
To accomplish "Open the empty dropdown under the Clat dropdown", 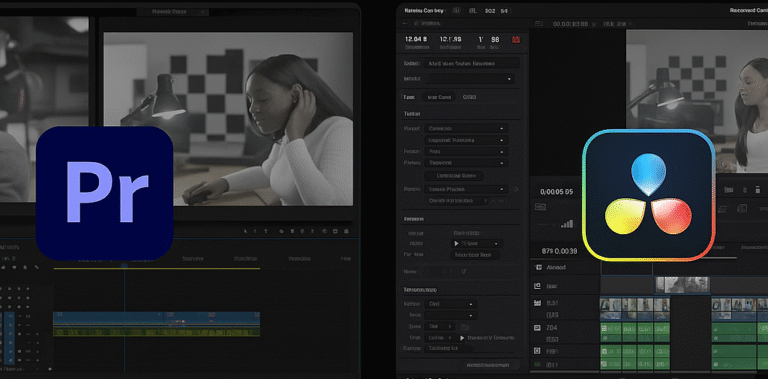I will point(450,315).
